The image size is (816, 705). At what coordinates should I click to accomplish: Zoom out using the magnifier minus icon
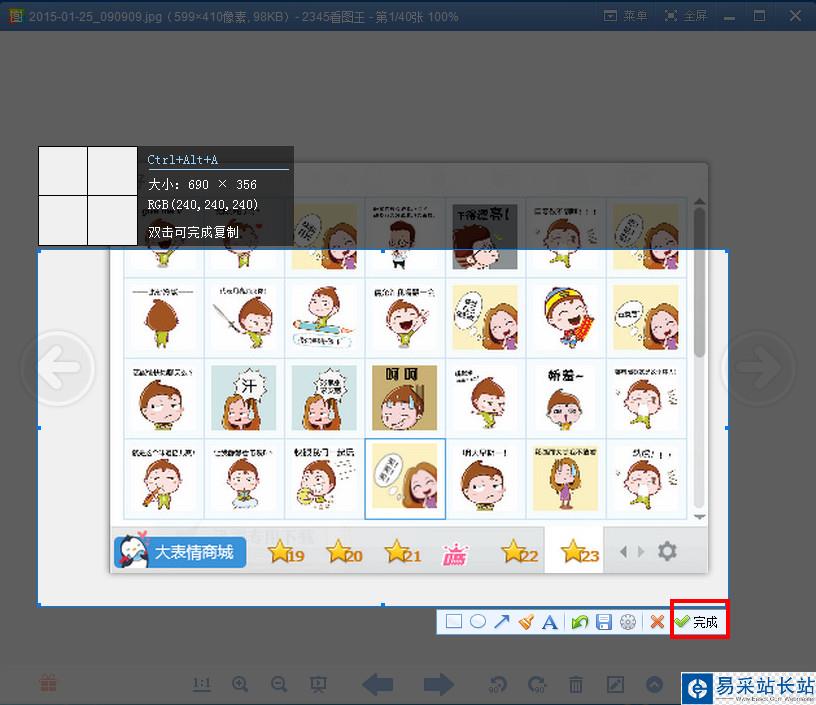pyautogui.click(x=279, y=684)
